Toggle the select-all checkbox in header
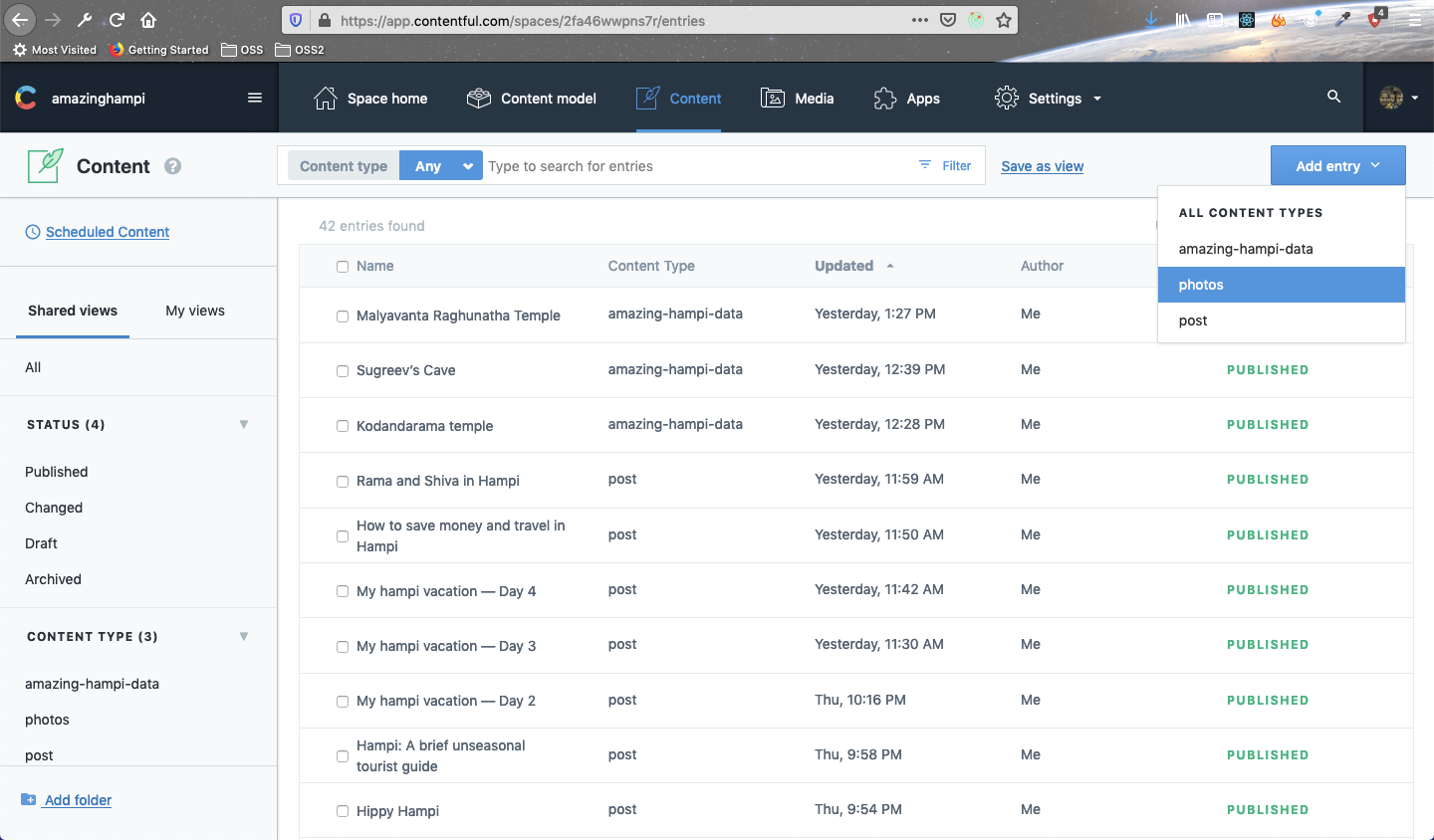Viewport: 1434px width, 840px height. pos(343,267)
